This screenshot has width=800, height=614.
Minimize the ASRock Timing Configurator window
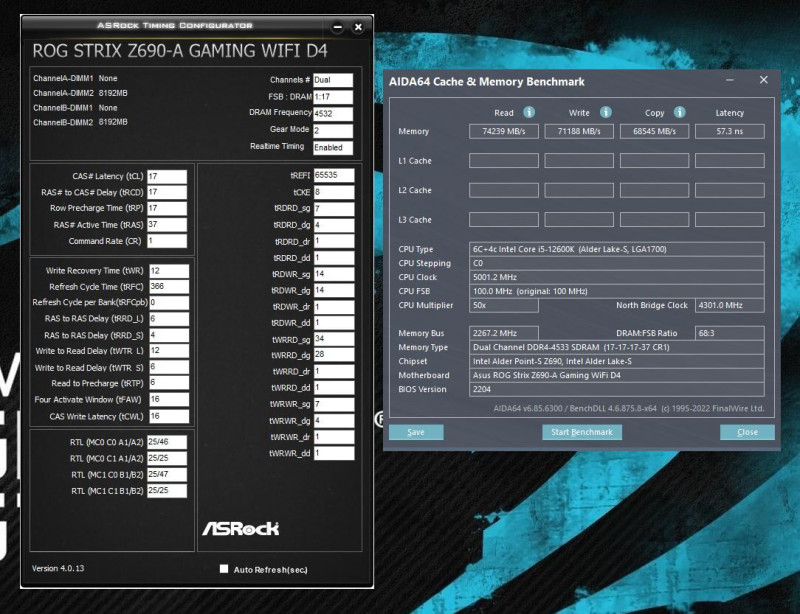pyautogui.click(x=337, y=27)
